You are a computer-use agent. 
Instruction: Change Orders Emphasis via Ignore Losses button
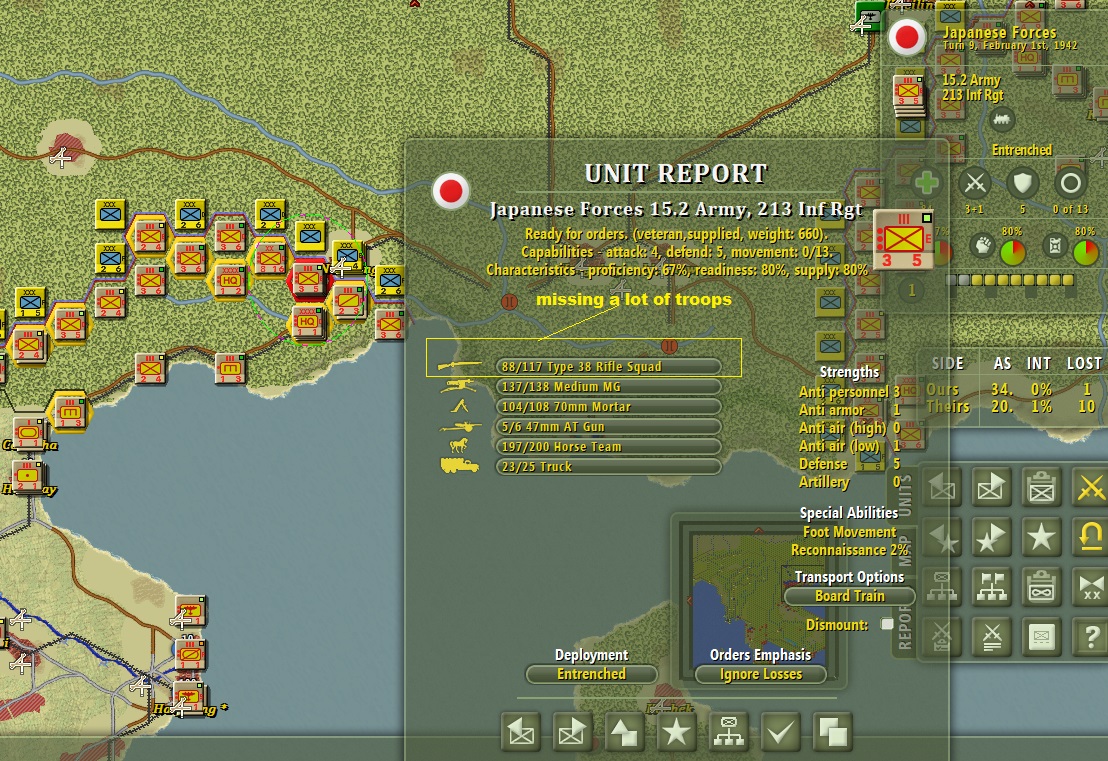click(x=761, y=674)
